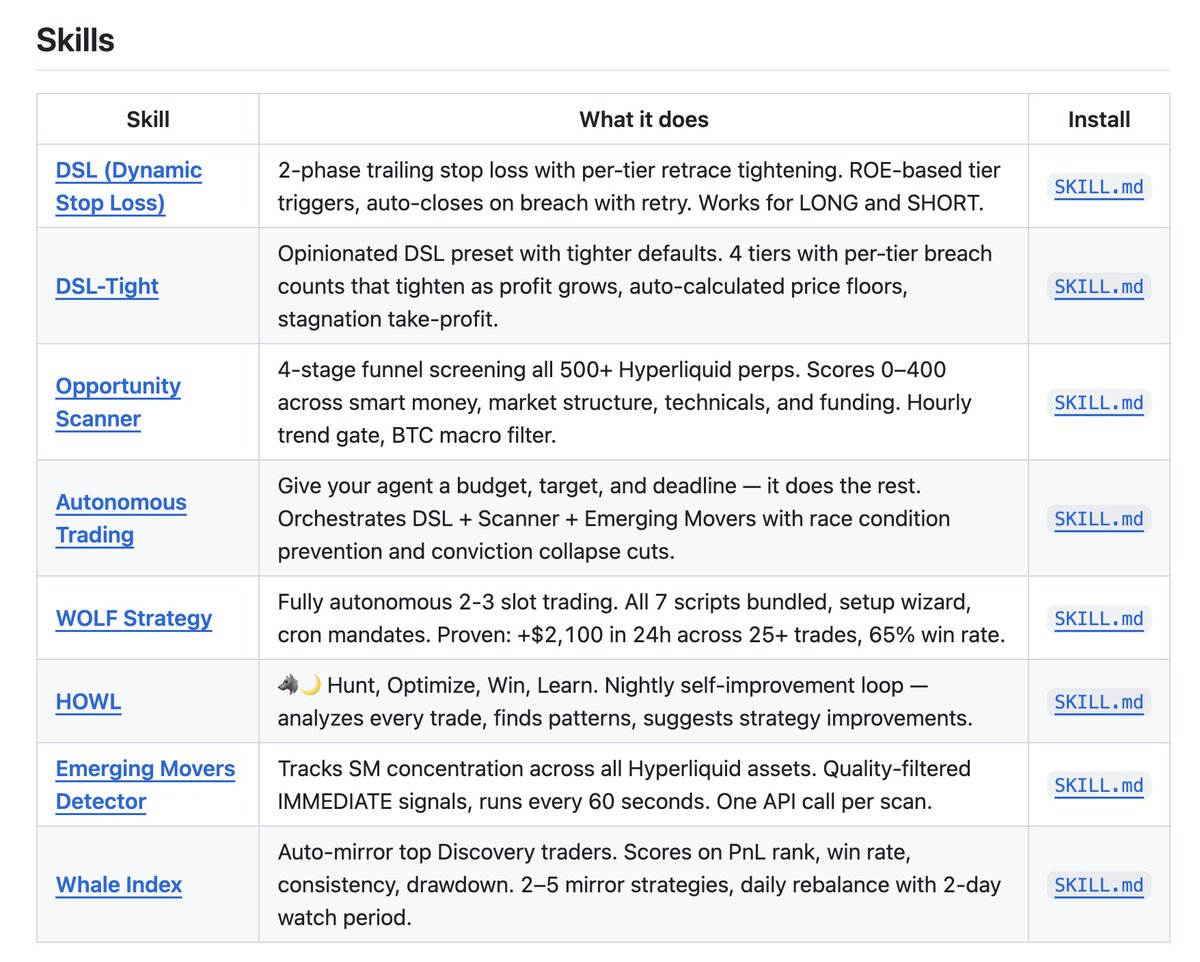Click the '2-phase trailing stop loss' description text

pyautogui.click(x=640, y=187)
